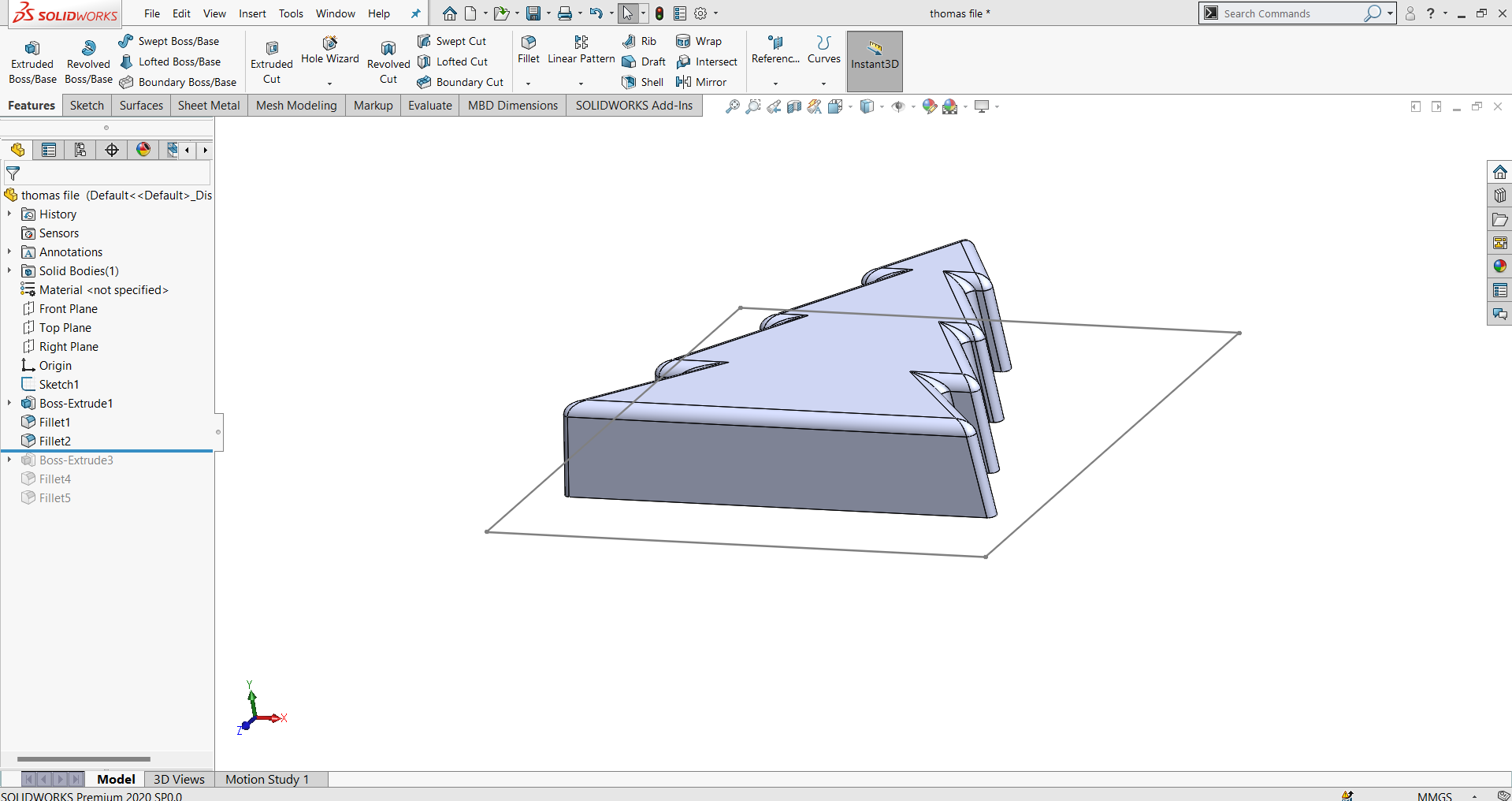Image resolution: width=1512 pixels, height=801 pixels.
Task: Open the Appearances task pane icon
Action: point(1499,266)
